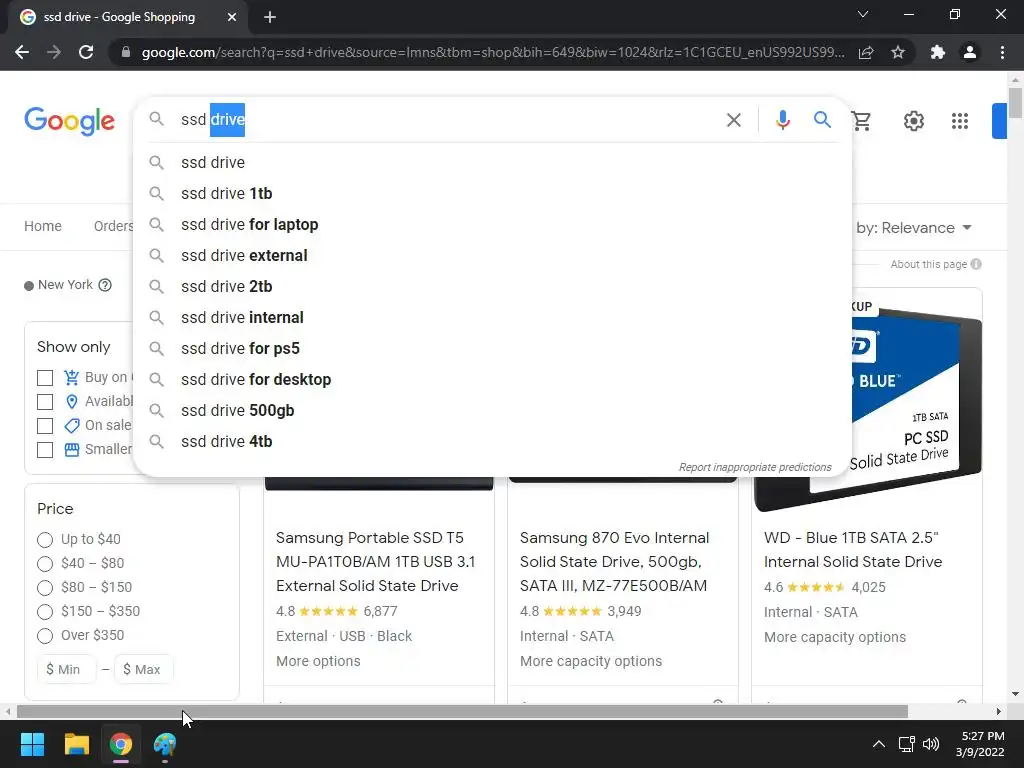Screen dimensions: 1024x768
Task: Open File Explorer from the taskbar
Action: (76, 744)
